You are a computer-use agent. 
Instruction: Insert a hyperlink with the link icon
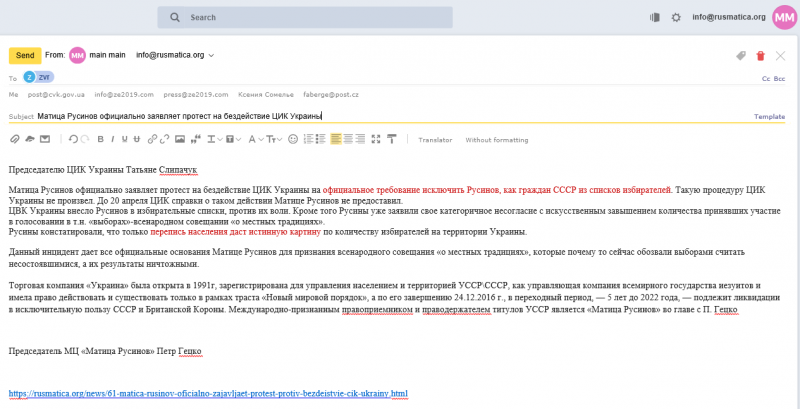pyautogui.click(x=152, y=139)
